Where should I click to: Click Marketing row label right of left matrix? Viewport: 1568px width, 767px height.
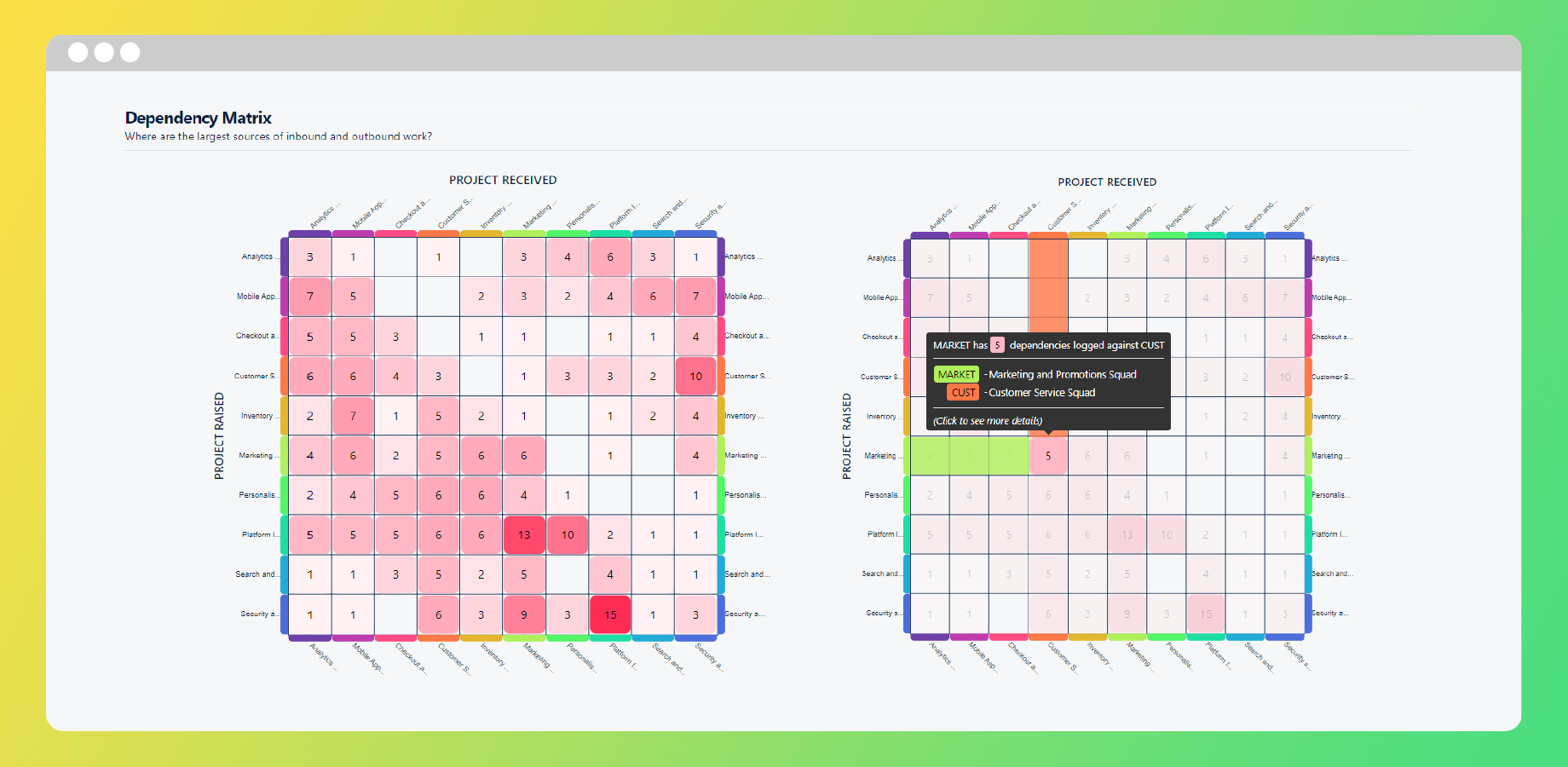745,456
